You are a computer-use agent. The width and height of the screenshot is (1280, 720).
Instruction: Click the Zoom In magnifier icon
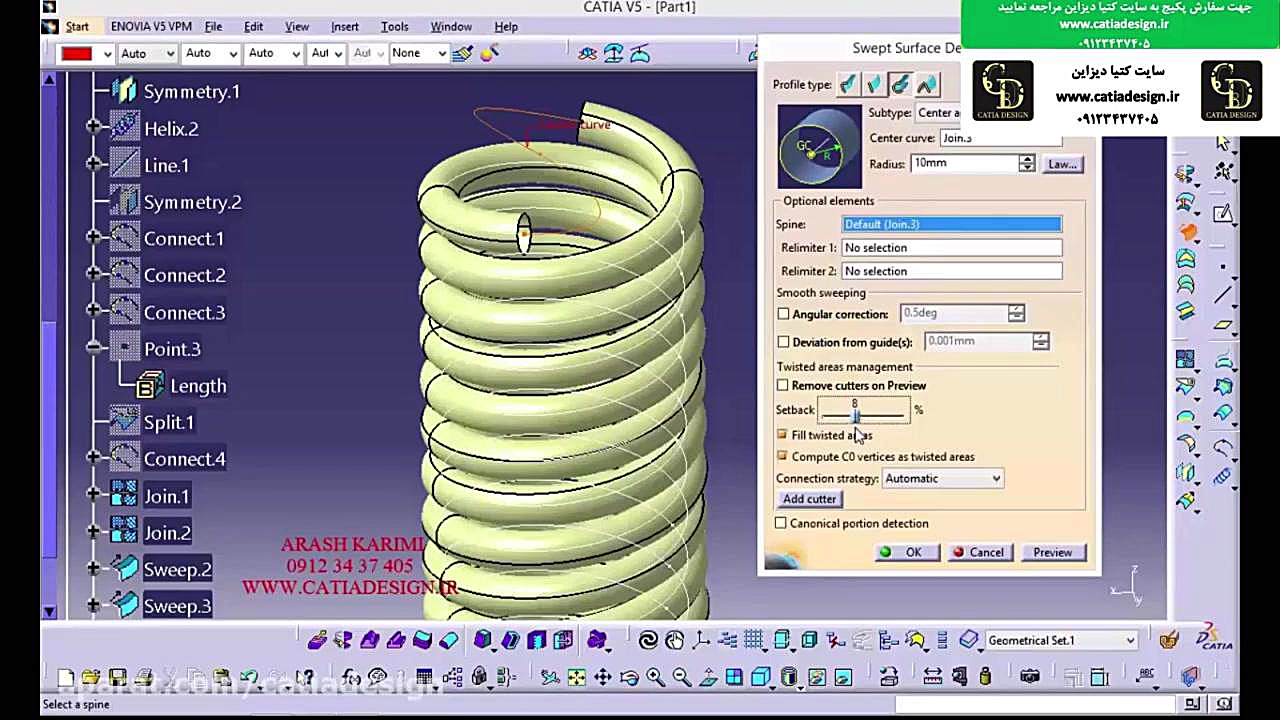coord(655,678)
